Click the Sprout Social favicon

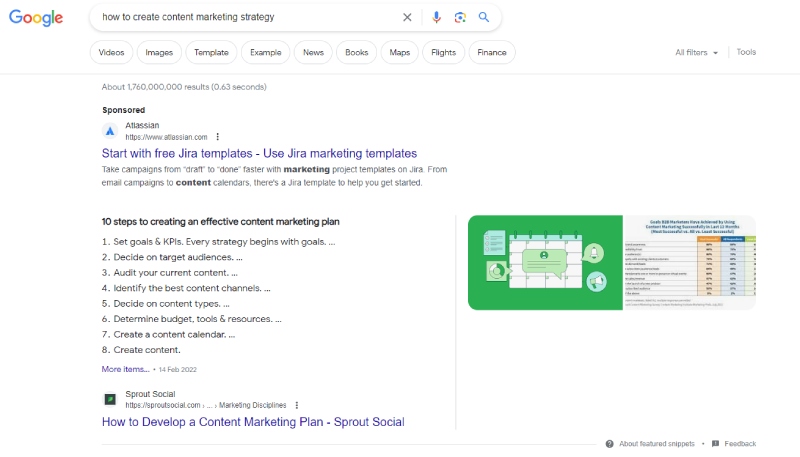click(x=110, y=399)
